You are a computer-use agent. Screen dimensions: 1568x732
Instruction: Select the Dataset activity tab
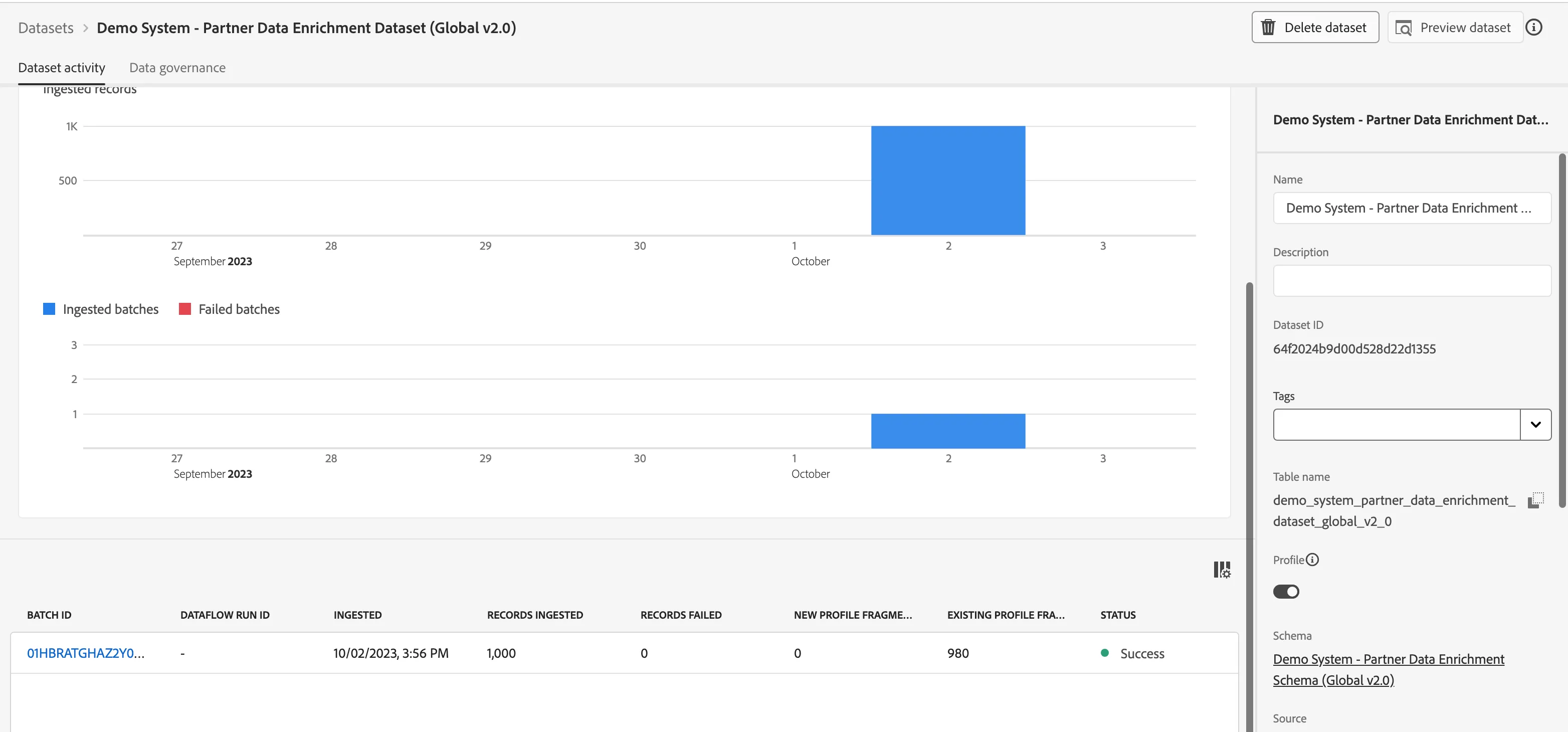(x=62, y=68)
